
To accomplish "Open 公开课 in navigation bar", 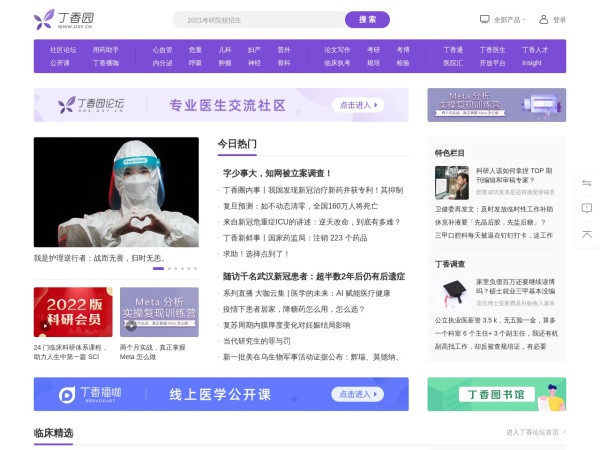I will point(60,63).
